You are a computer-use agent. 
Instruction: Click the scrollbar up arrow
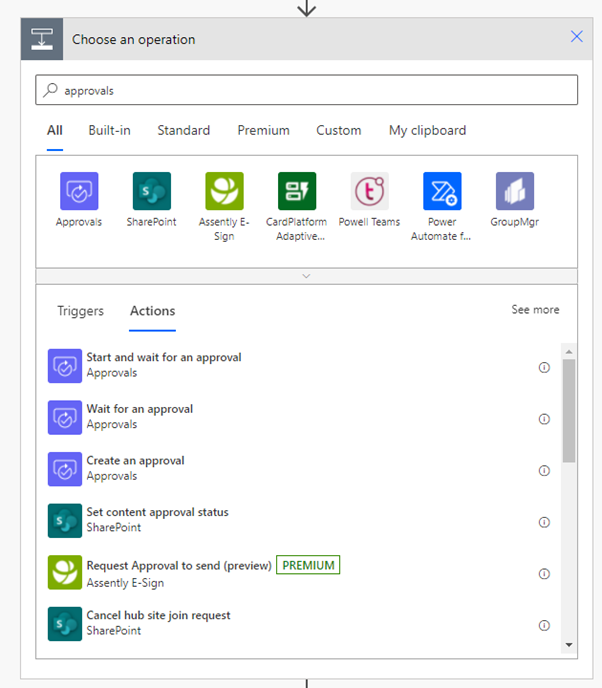click(x=569, y=352)
